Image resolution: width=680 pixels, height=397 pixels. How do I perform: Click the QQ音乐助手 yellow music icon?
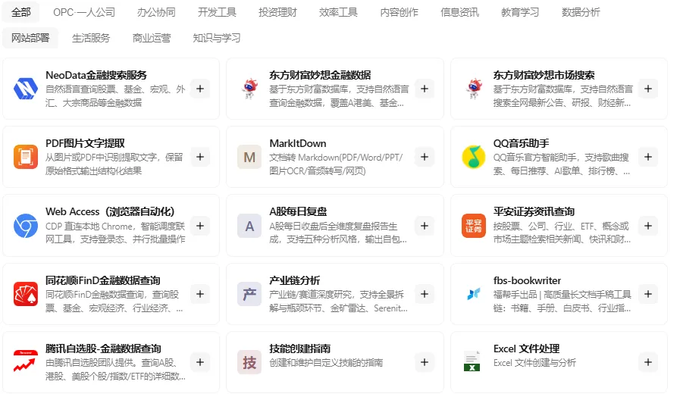pyautogui.click(x=474, y=157)
